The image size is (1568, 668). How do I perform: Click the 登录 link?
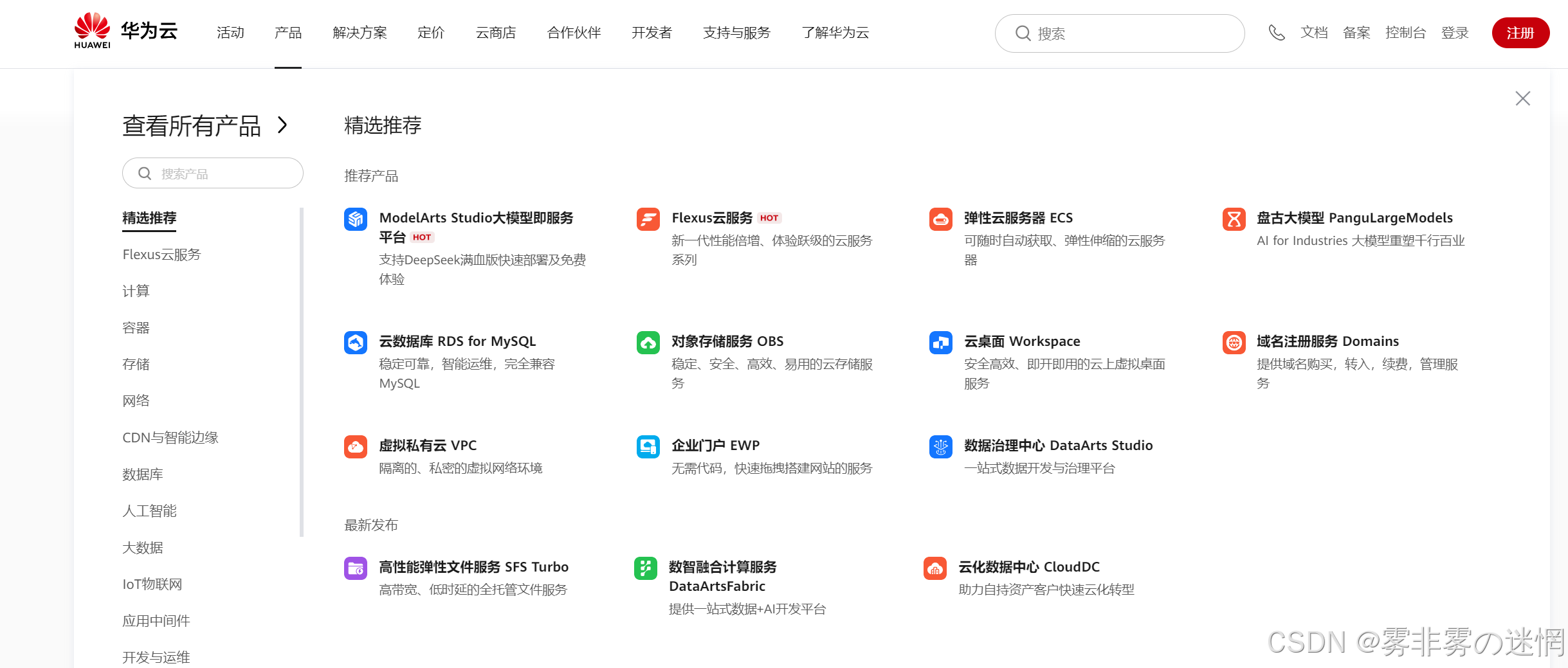[1455, 33]
